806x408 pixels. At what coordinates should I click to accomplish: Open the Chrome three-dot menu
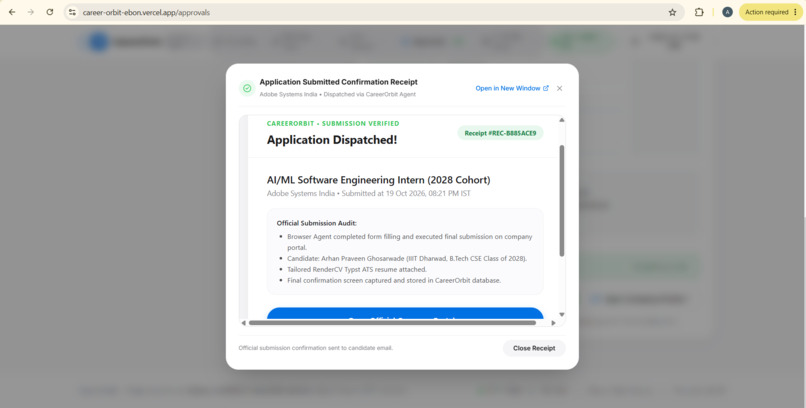[795, 12]
